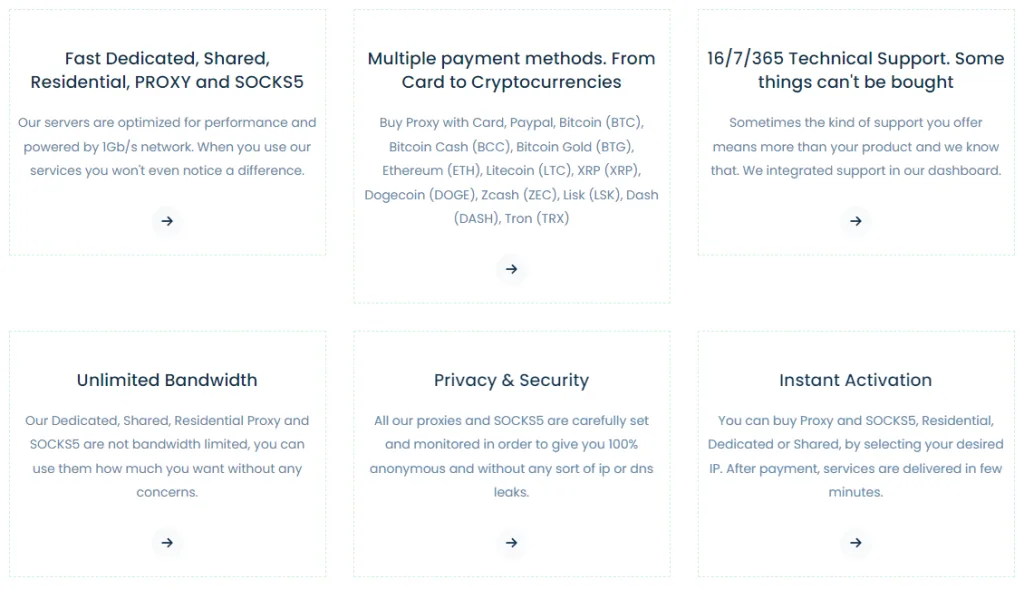Click the integrated dashboard support description
This screenshot has height=589, width=1024.
tap(855, 147)
